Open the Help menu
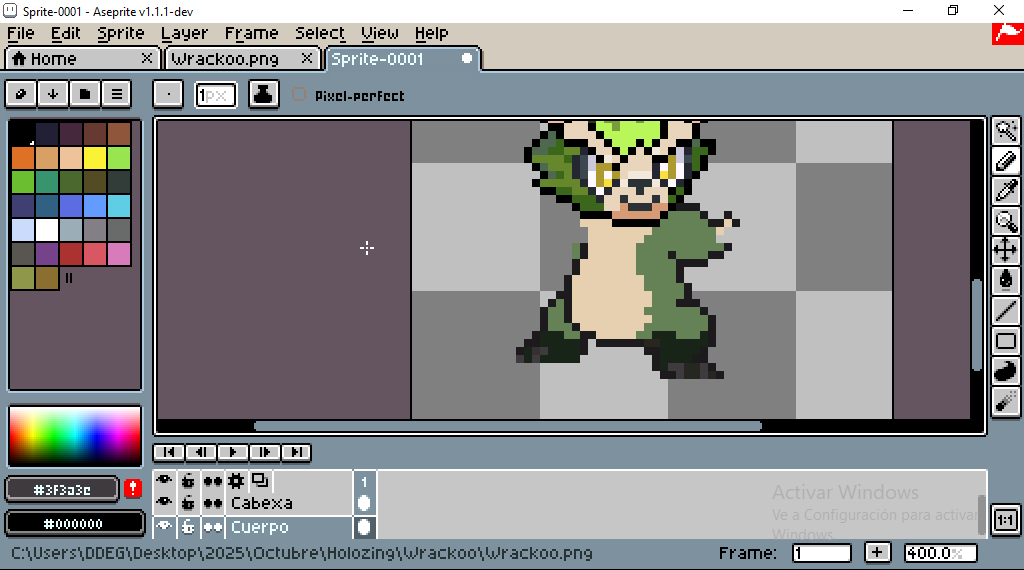The width and height of the screenshot is (1024, 570). (431, 33)
